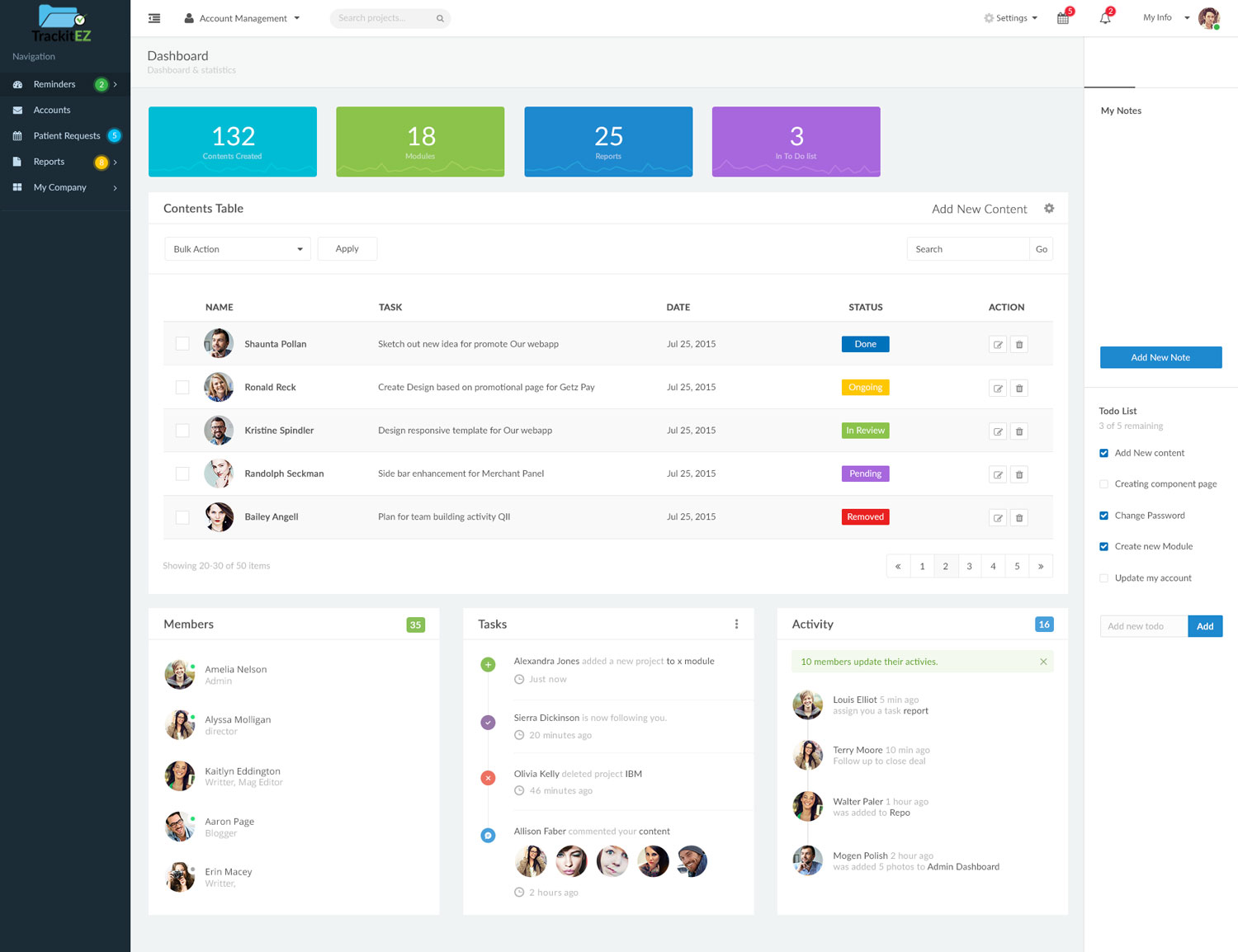Click the TrackitEZ logo

pyautogui.click(x=62, y=23)
